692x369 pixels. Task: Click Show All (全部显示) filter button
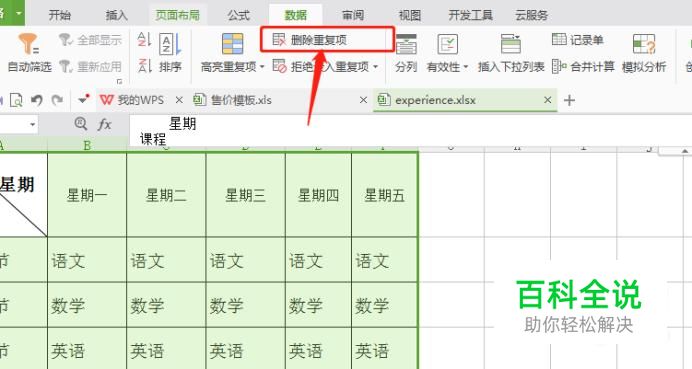pyautogui.click(x=90, y=40)
